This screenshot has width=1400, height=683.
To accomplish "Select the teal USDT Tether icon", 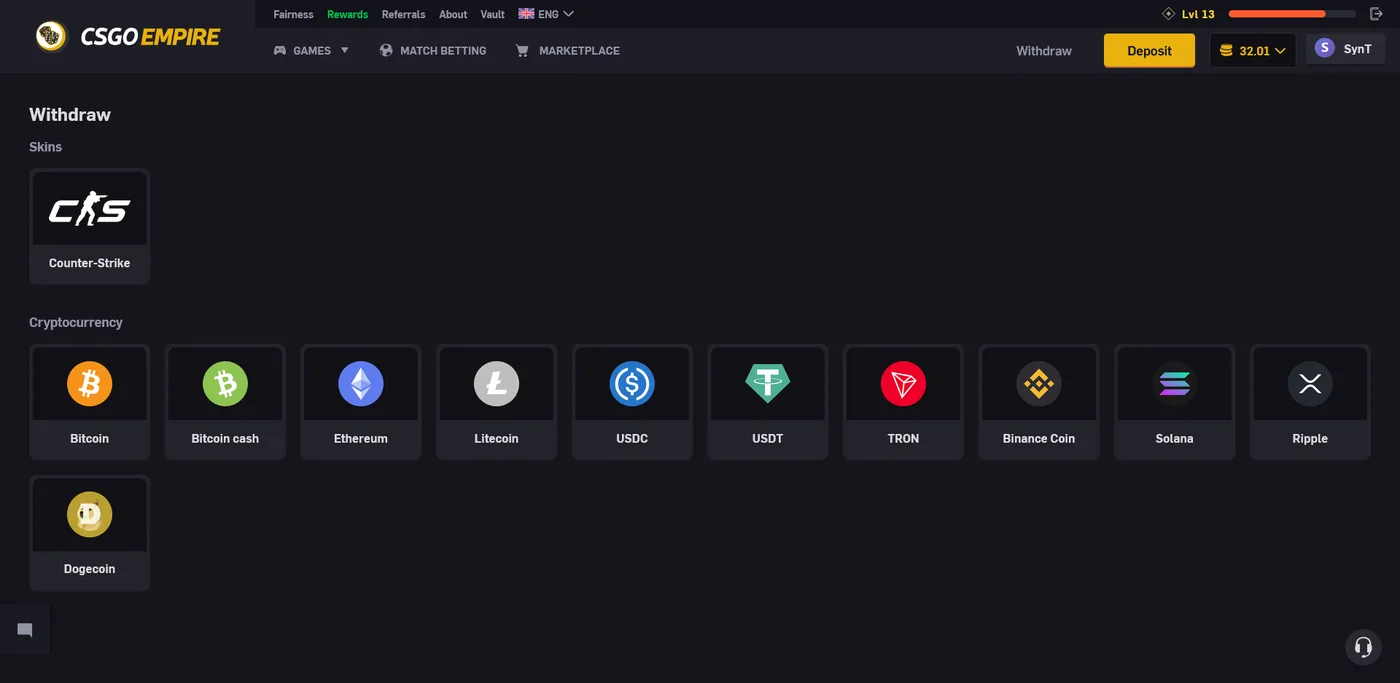I will pyautogui.click(x=768, y=384).
